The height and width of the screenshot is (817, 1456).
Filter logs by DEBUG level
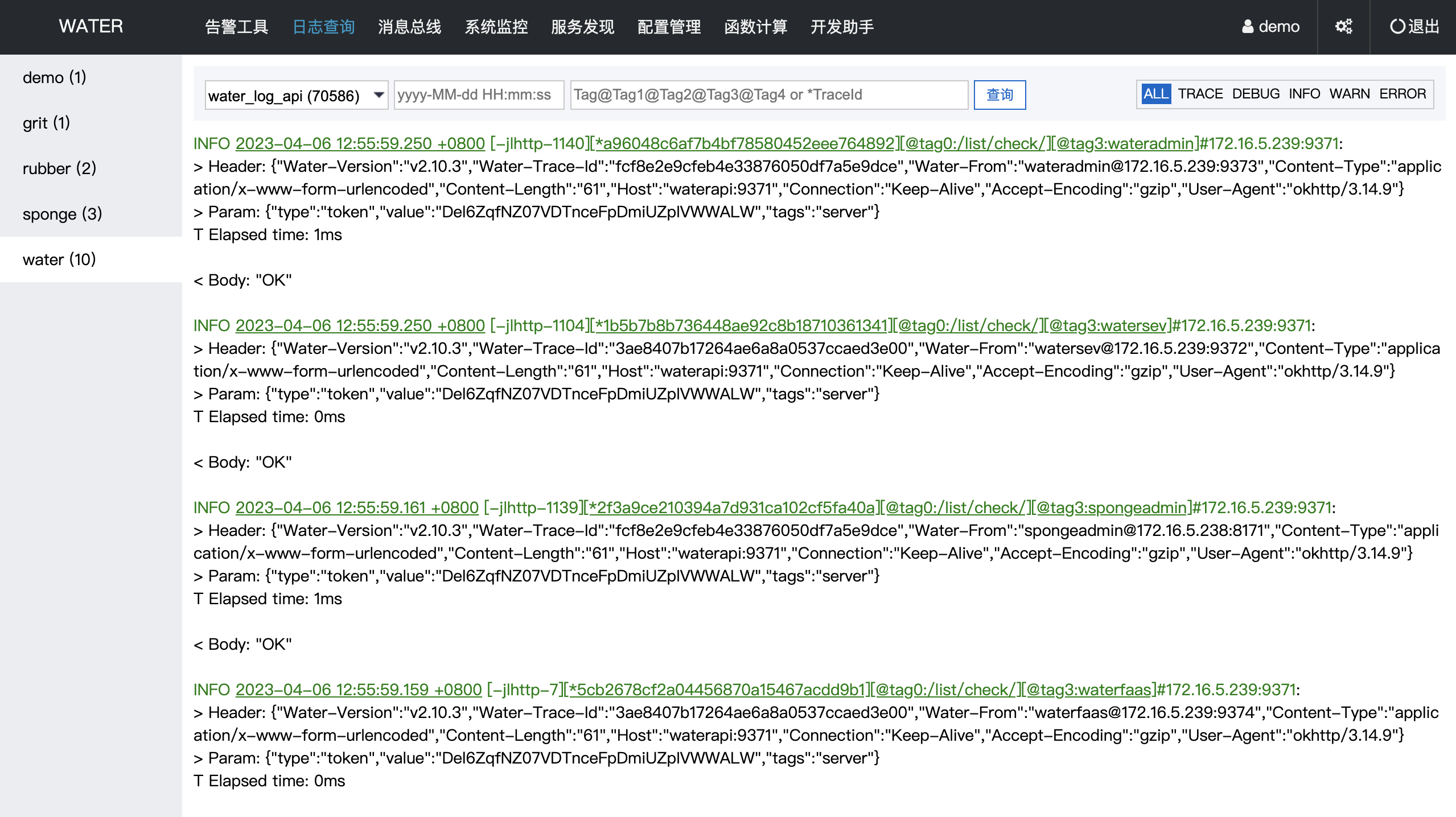(x=1256, y=94)
